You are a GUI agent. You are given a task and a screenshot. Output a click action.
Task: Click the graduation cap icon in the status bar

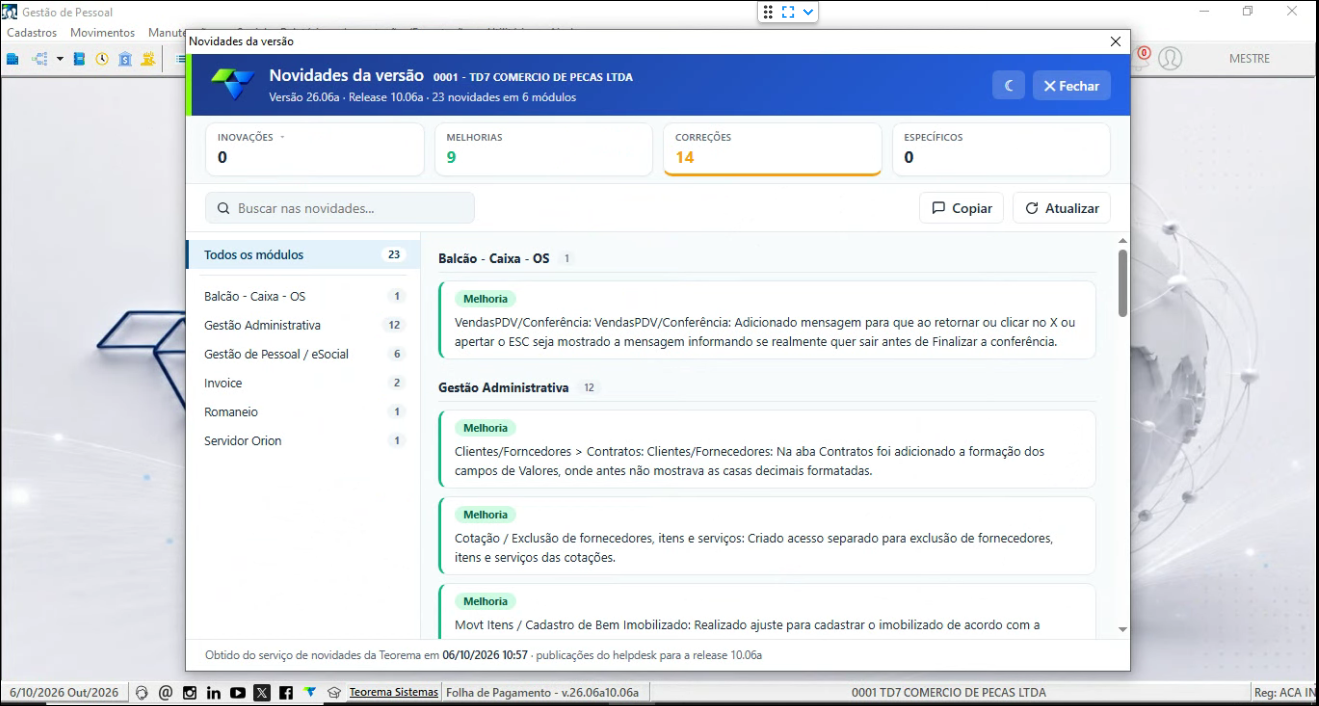(x=334, y=692)
